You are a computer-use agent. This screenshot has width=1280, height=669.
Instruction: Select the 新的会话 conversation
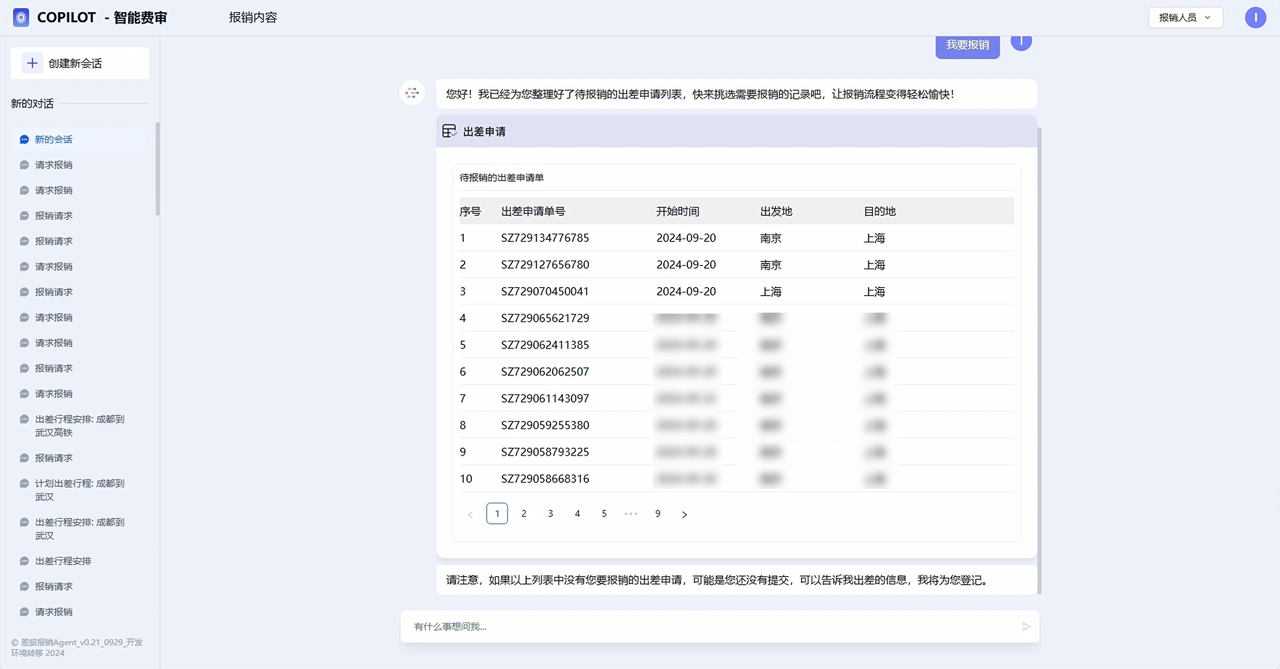coord(78,139)
